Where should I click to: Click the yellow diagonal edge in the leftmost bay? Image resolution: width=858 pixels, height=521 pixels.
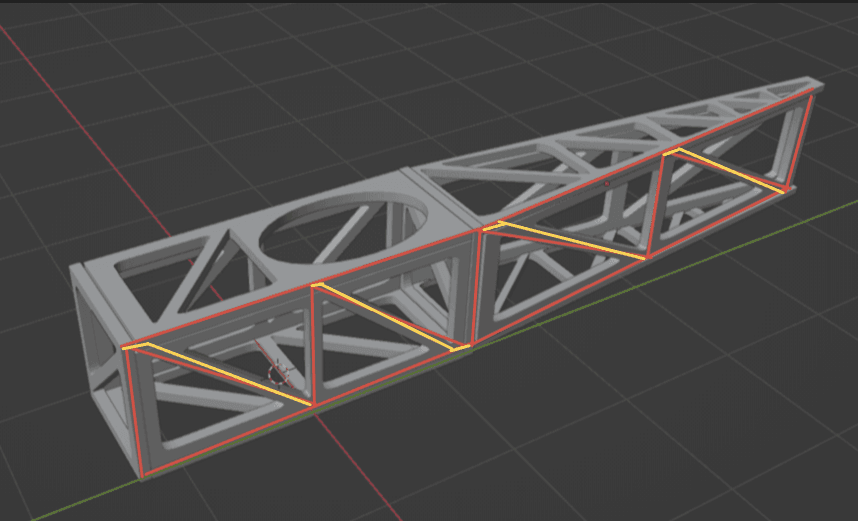(230, 374)
